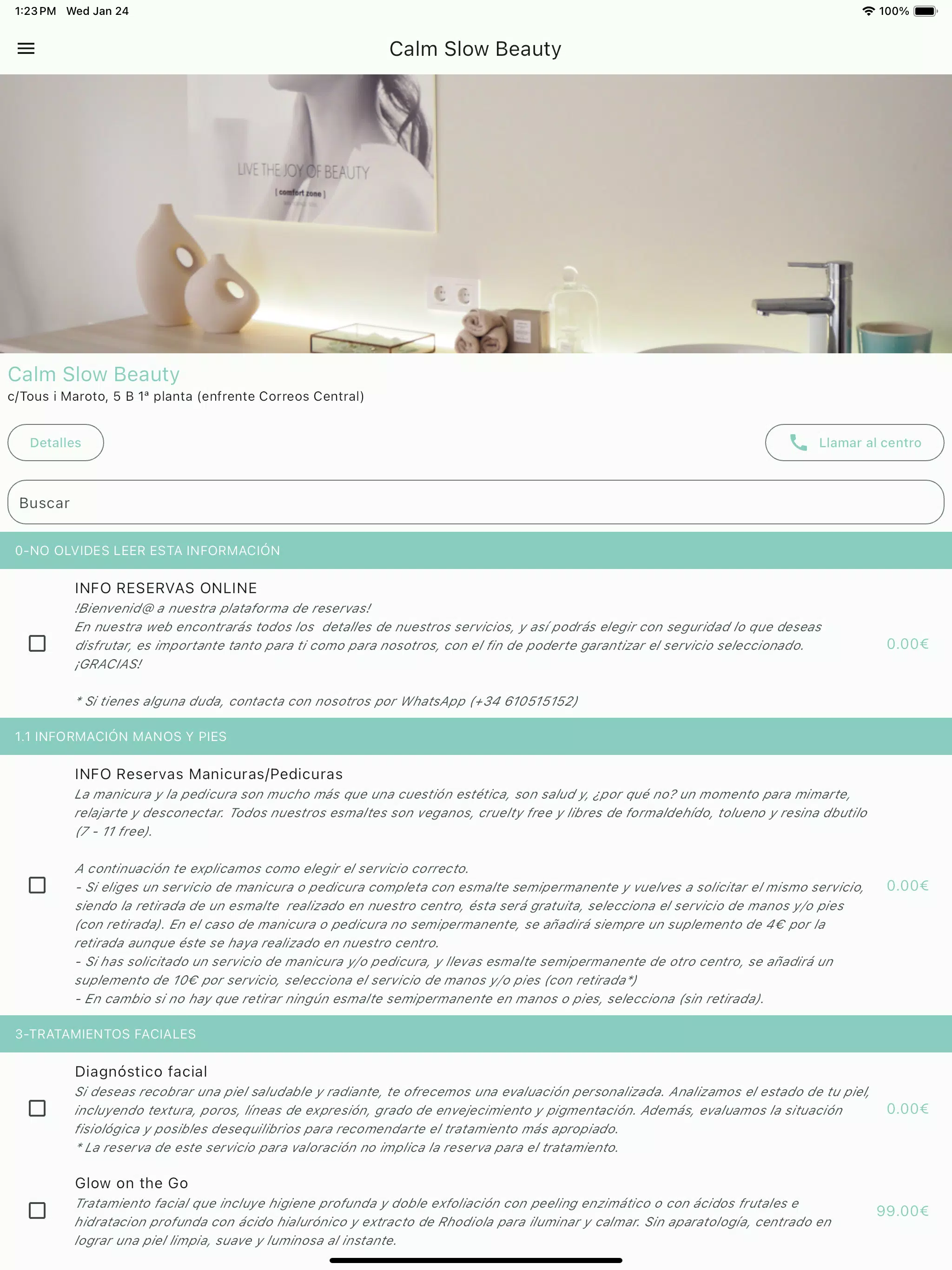
Task: Tap the battery status icon
Action: click(931, 10)
